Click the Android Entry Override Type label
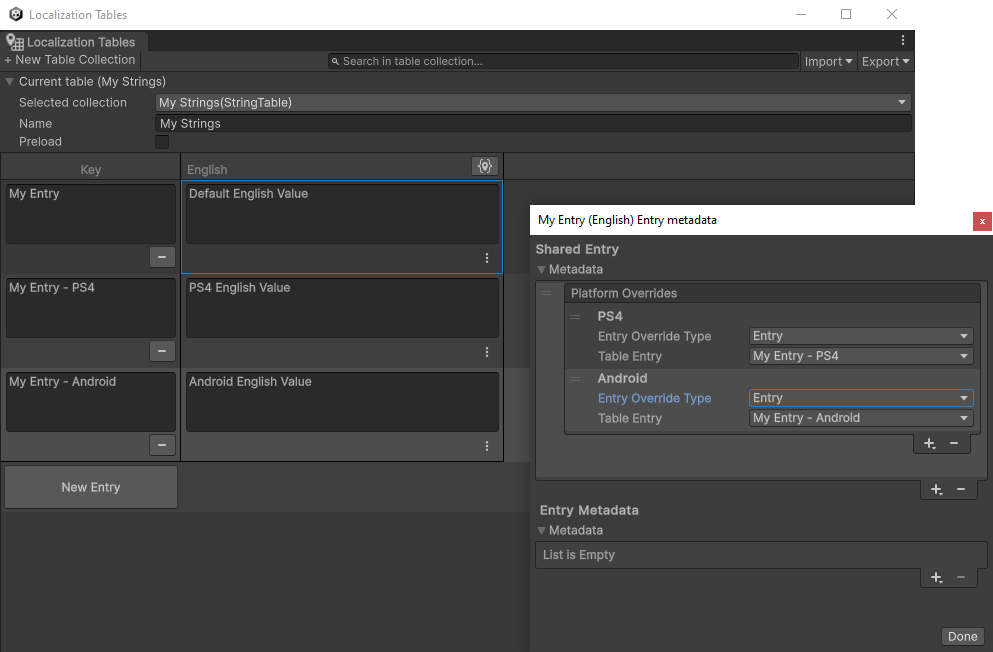Screen dimensions: 993x652 click(654, 398)
